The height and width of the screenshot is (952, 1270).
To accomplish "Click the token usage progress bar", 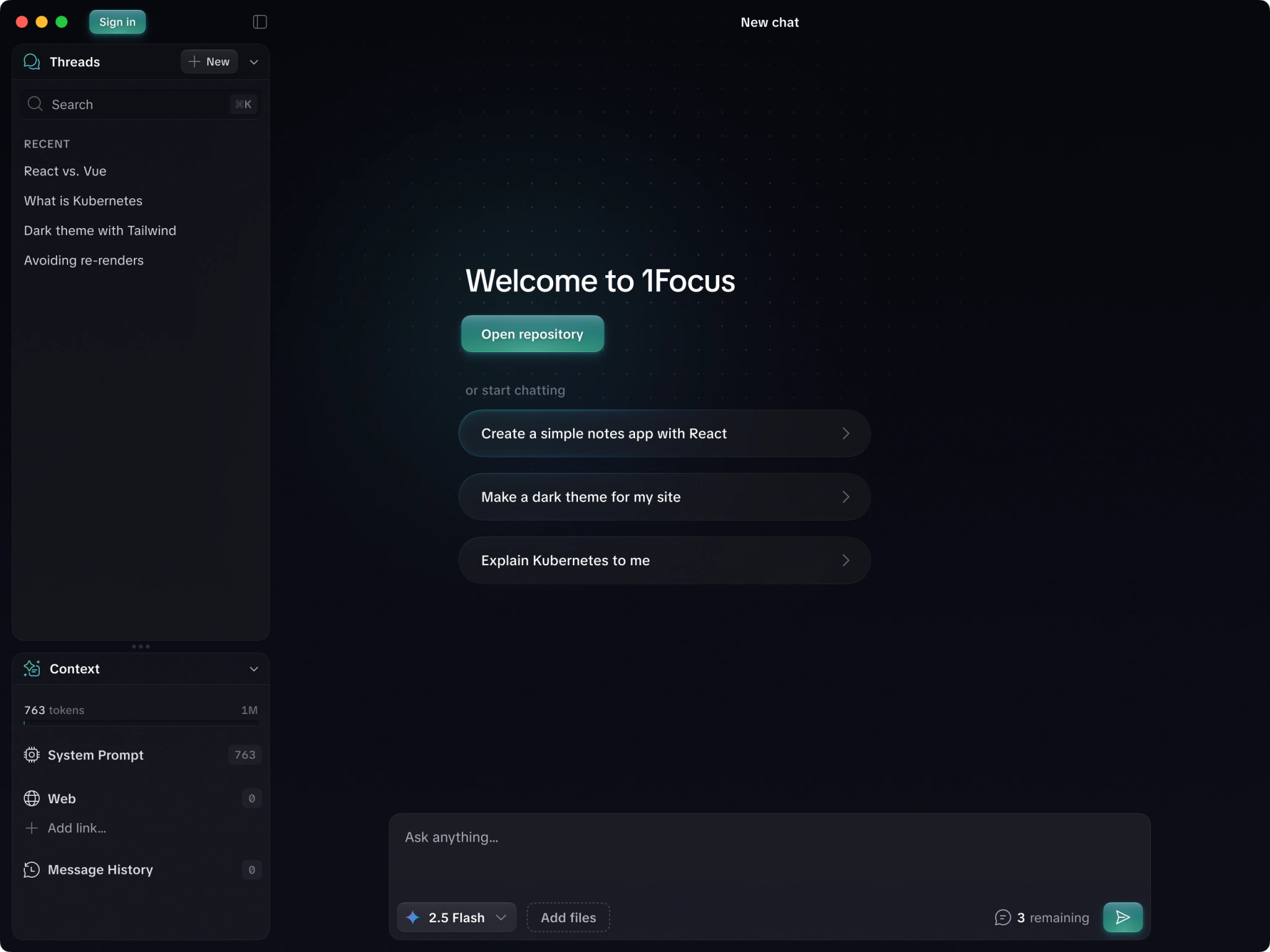I will 141,722.
